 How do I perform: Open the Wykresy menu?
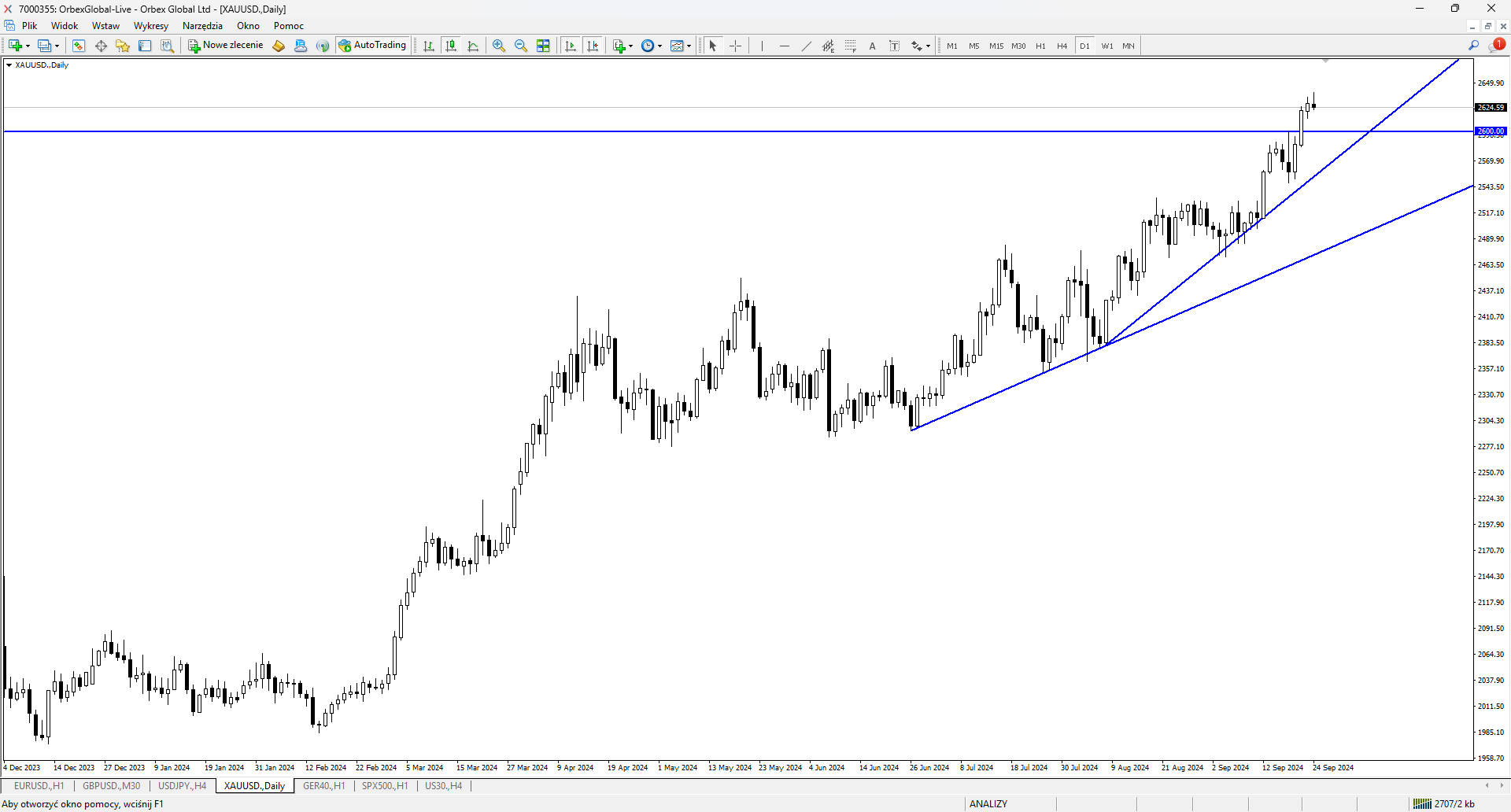coord(151,26)
